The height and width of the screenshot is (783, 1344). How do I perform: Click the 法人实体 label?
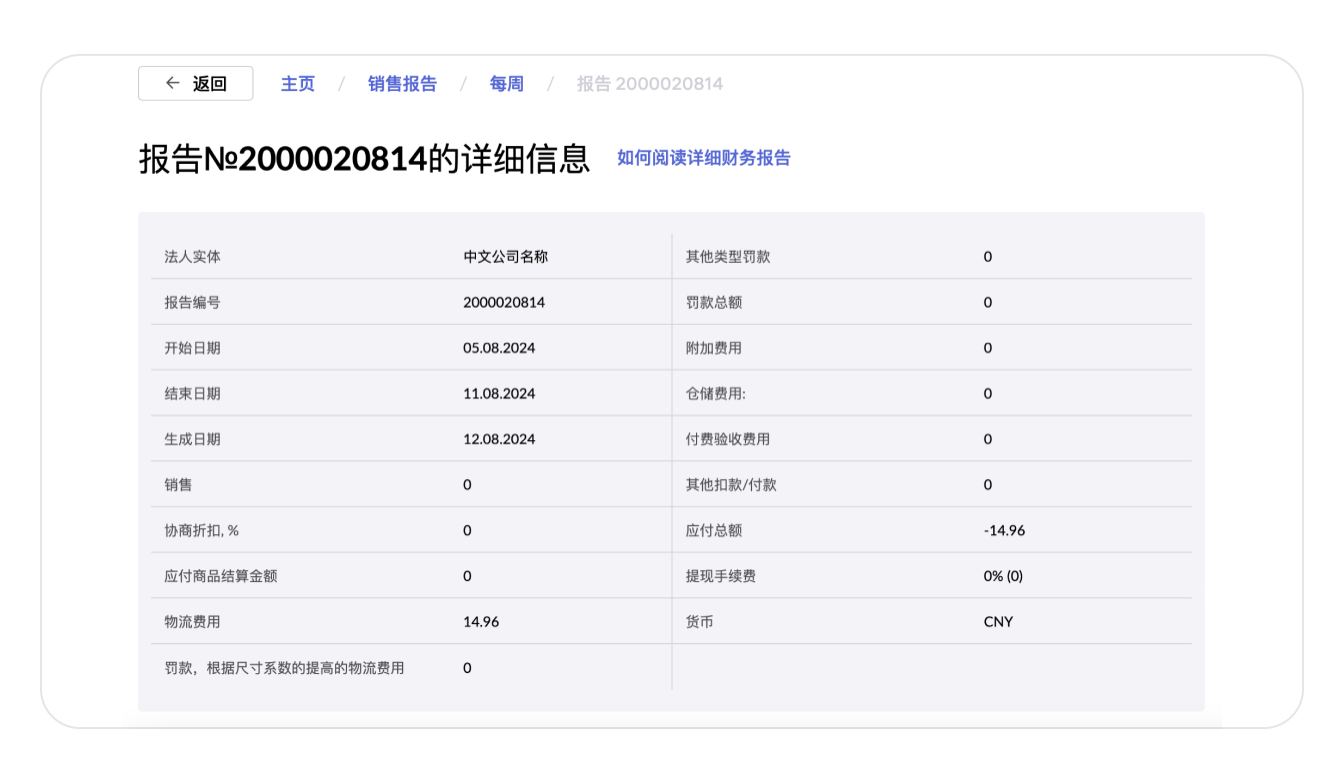pyautogui.click(x=192, y=257)
